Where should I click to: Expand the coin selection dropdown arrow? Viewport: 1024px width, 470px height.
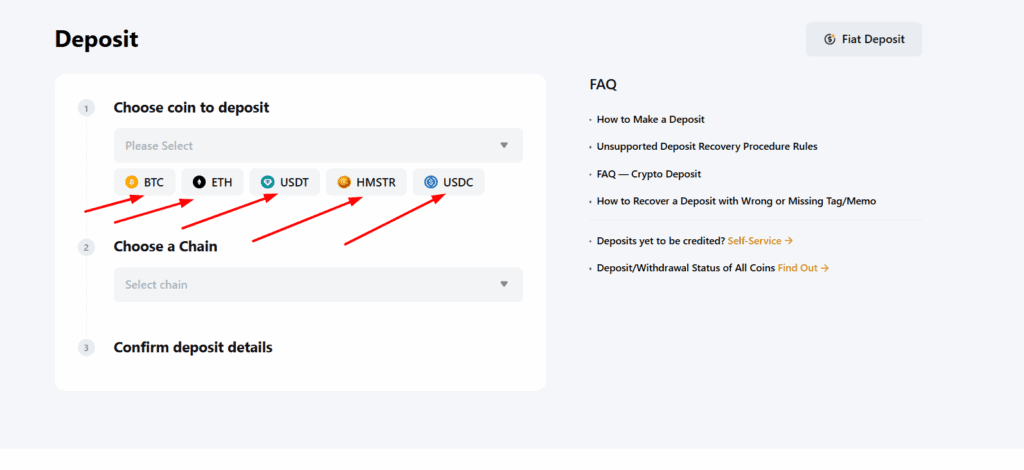(504, 146)
